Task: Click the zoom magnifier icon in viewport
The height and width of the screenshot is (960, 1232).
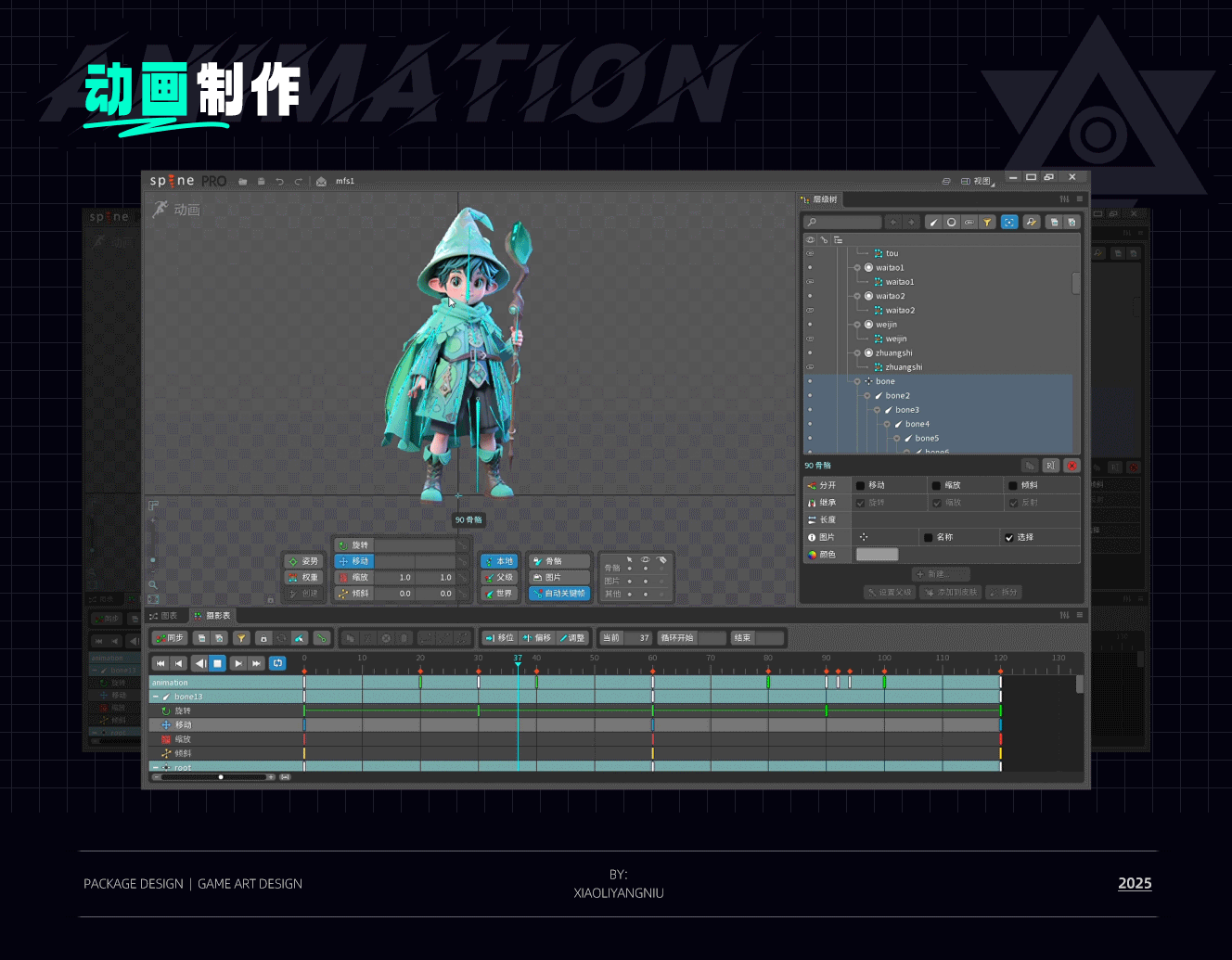Action: pyautogui.click(x=153, y=584)
